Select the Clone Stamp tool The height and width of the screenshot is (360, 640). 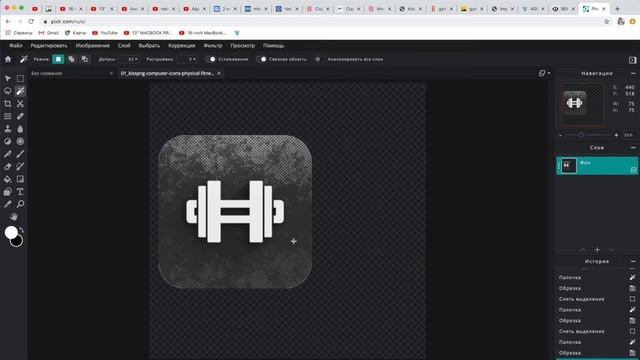pos(8,129)
